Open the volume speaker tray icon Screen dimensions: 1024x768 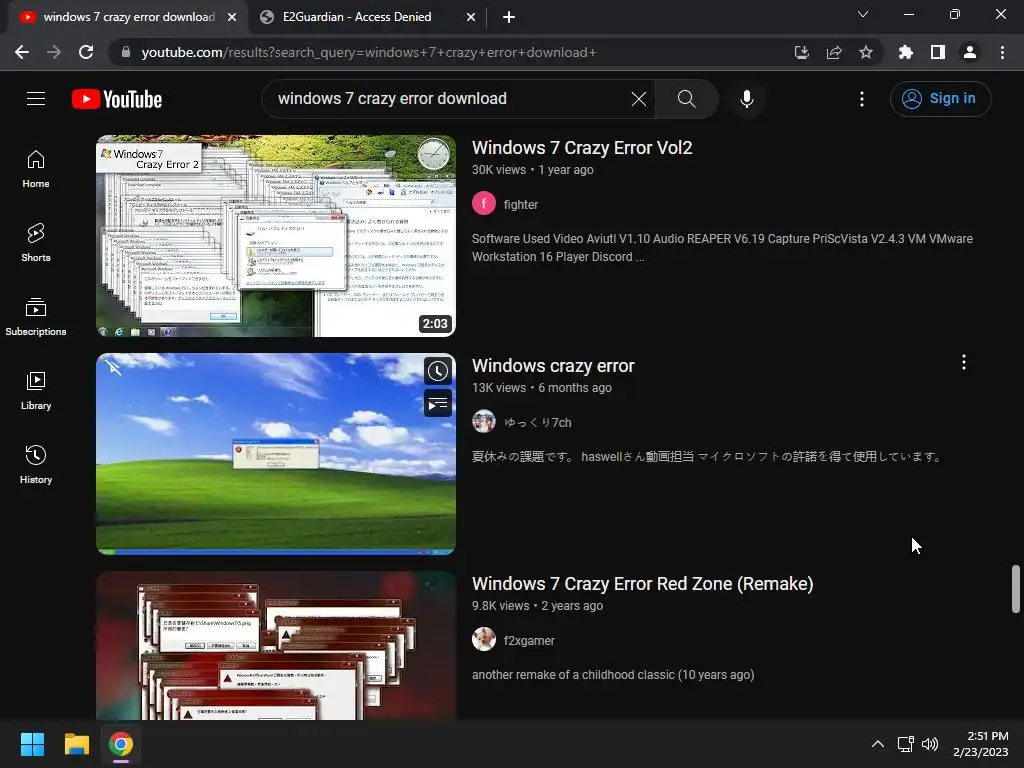[930, 744]
